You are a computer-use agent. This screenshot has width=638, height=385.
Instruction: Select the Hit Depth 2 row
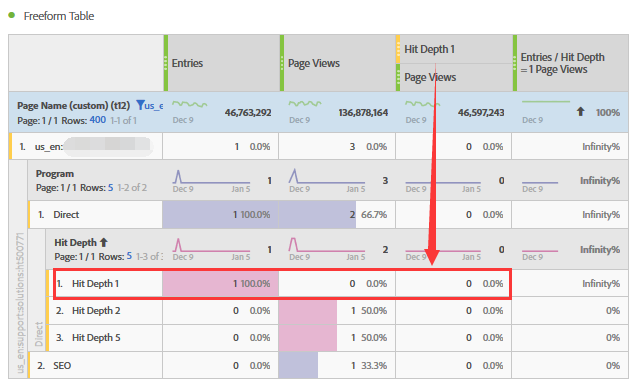338,311
